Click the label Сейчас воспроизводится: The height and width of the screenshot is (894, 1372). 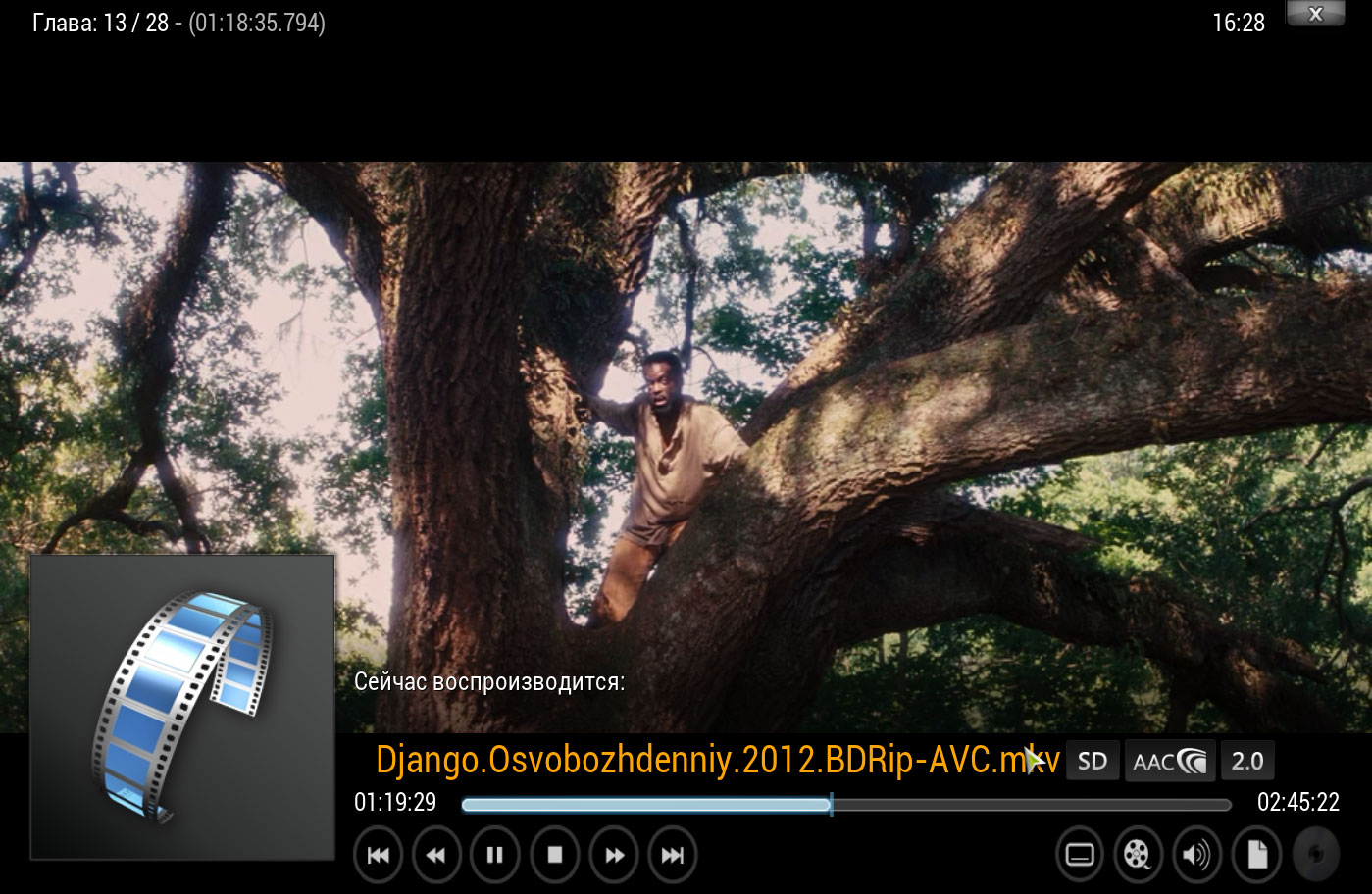489,682
